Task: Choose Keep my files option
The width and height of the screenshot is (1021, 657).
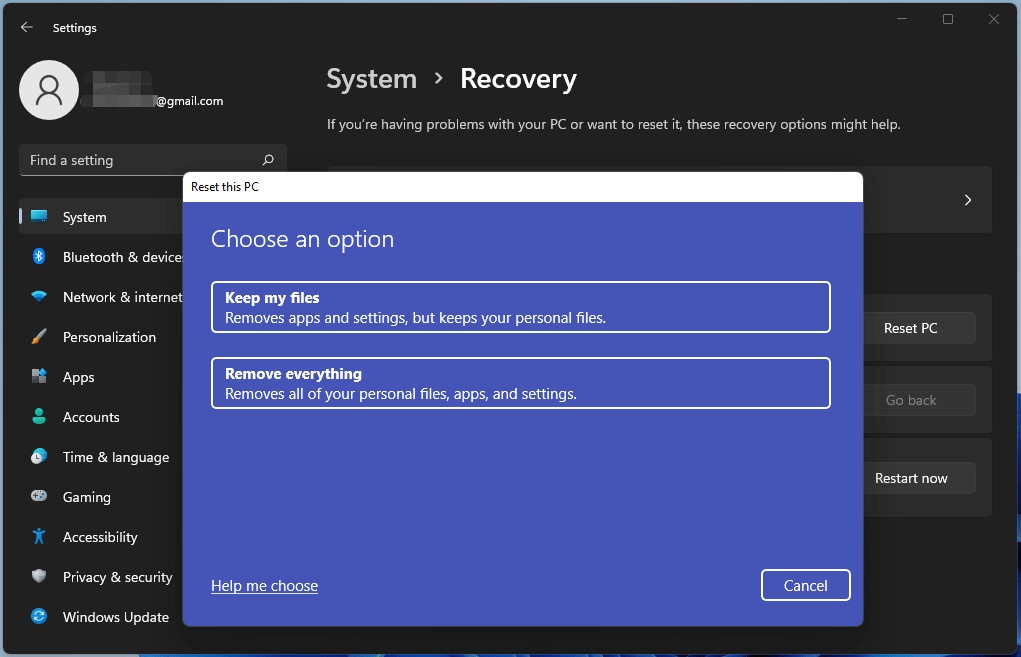Action: [x=520, y=307]
